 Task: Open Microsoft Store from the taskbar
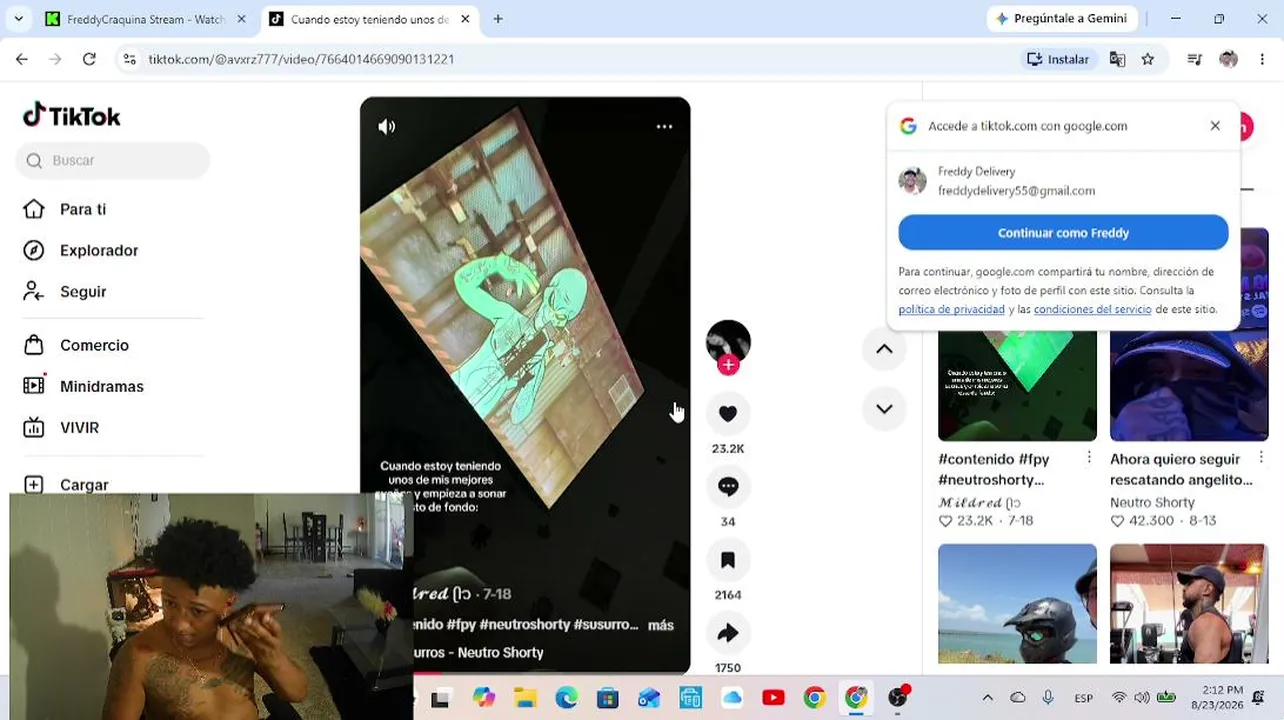pos(607,698)
